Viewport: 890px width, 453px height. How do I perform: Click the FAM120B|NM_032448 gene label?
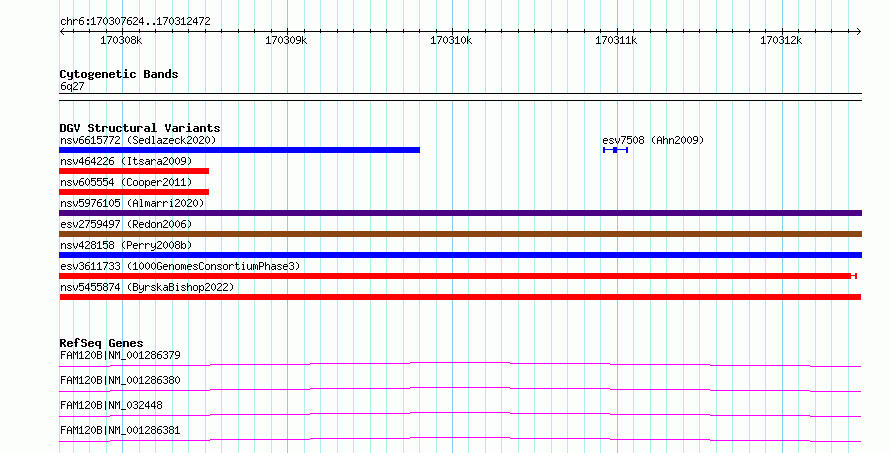pos(111,405)
